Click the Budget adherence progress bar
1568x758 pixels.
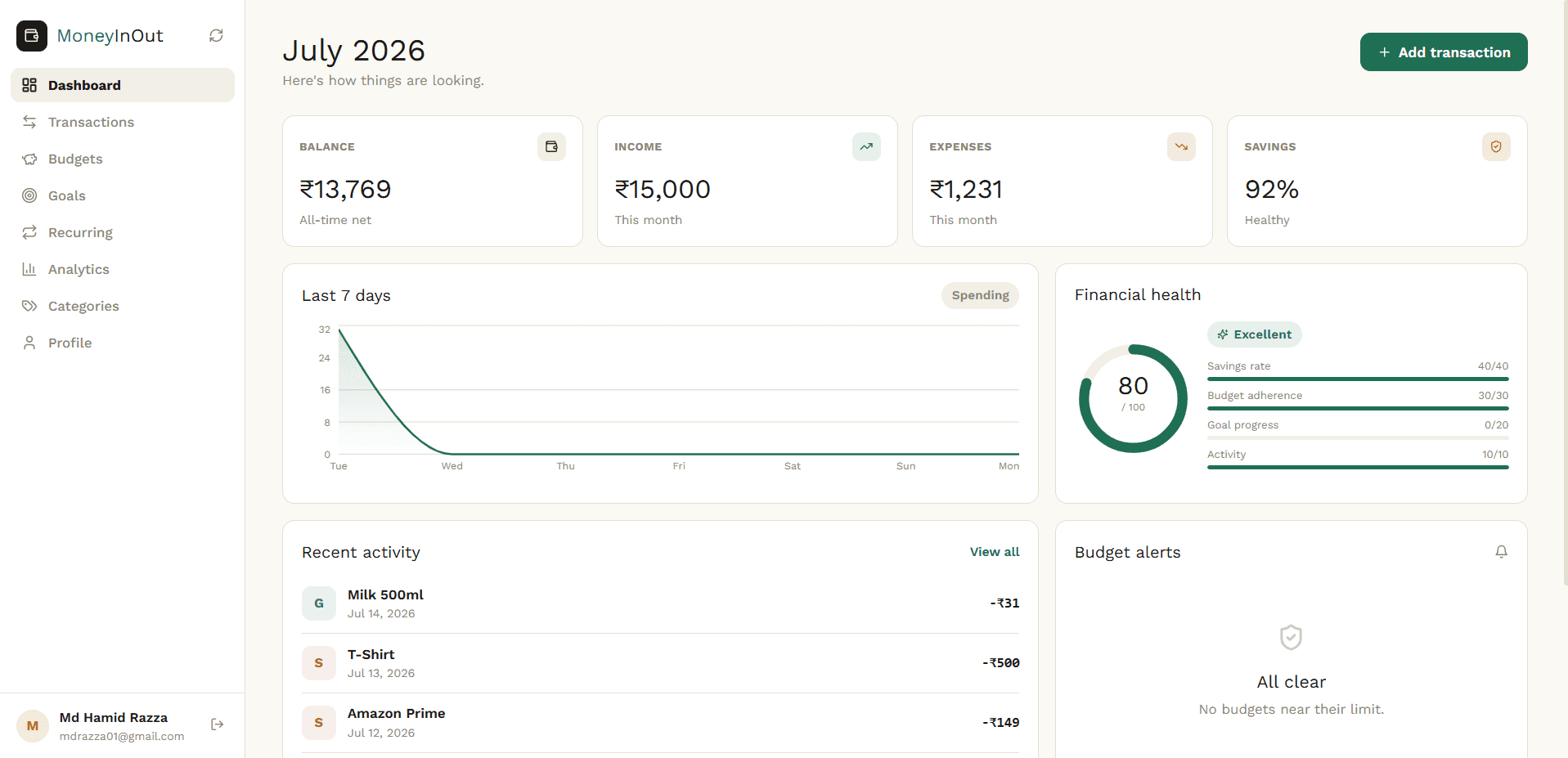point(1358,409)
